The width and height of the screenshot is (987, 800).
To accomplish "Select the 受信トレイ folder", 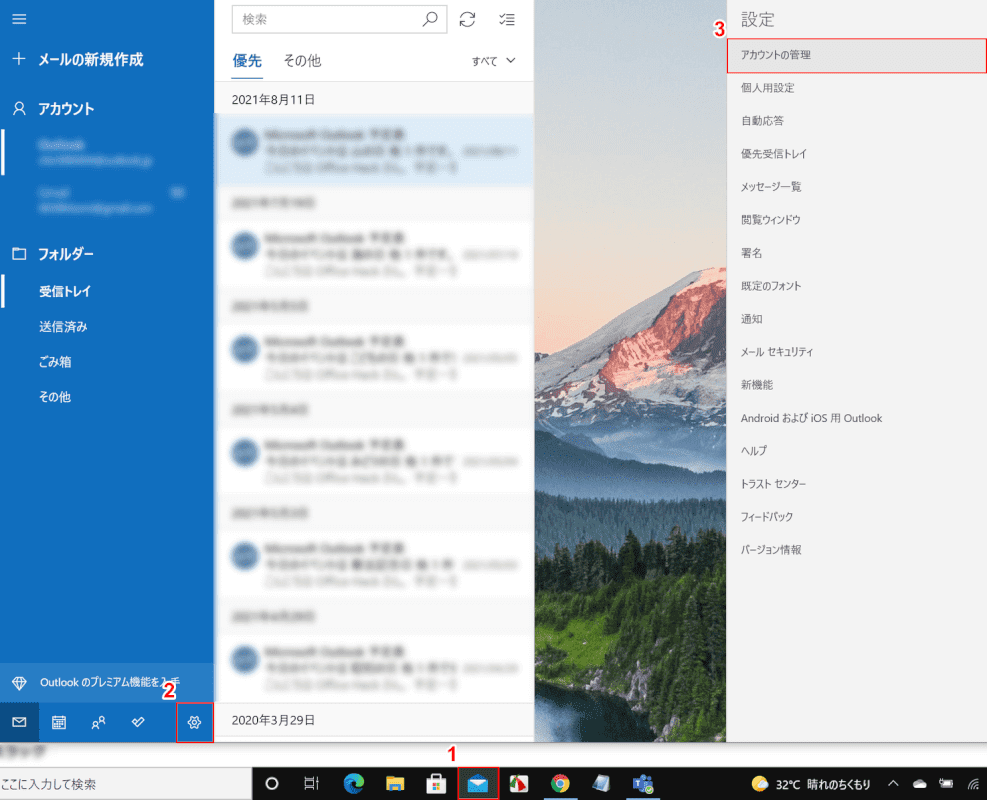I will coord(65,291).
